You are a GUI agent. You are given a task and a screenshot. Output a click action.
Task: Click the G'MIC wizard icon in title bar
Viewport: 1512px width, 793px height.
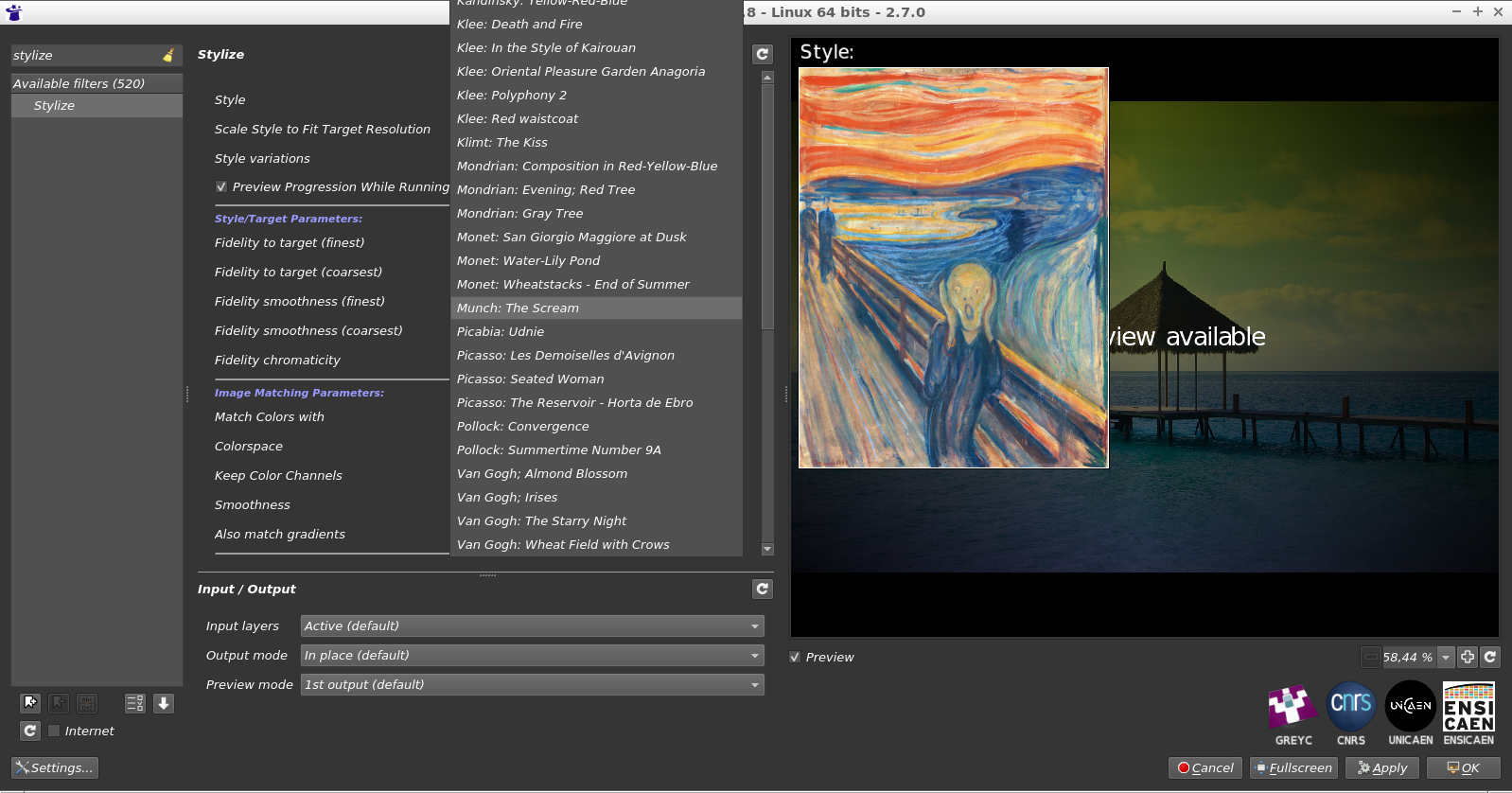coord(14,12)
